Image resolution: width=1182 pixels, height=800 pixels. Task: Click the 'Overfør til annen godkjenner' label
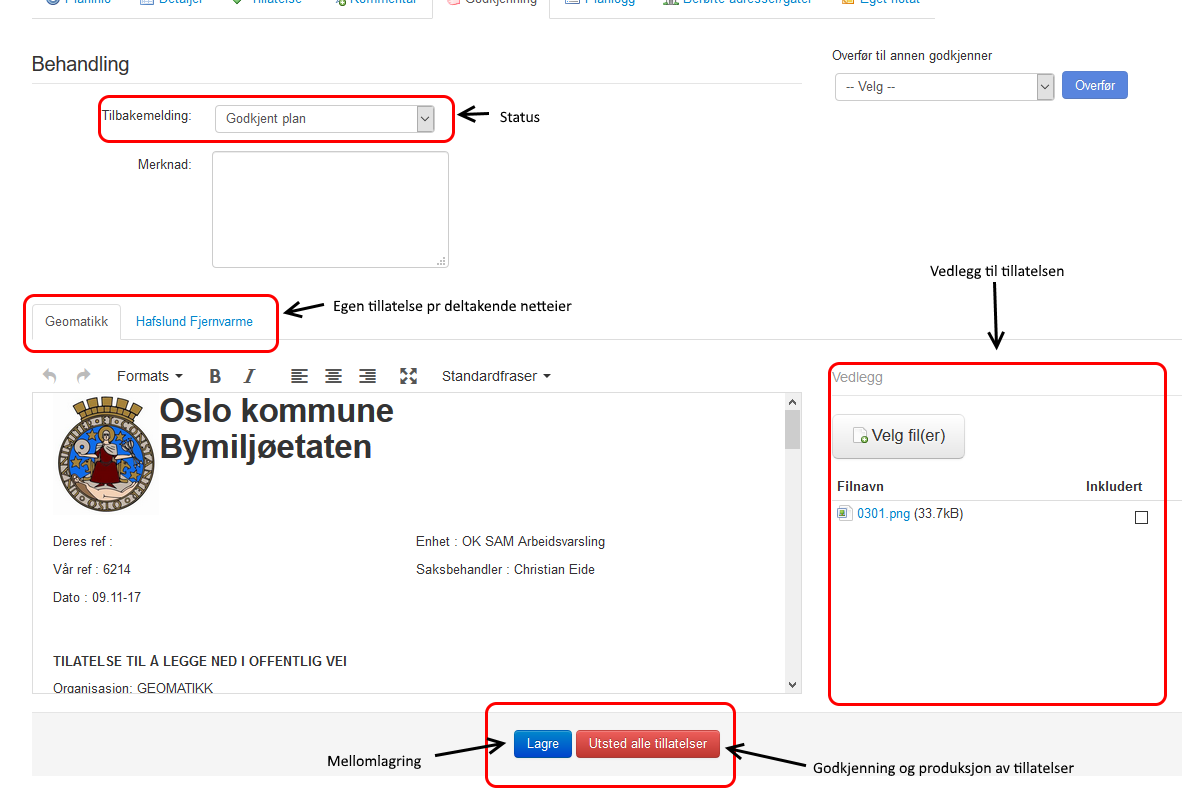click(912, 56)
